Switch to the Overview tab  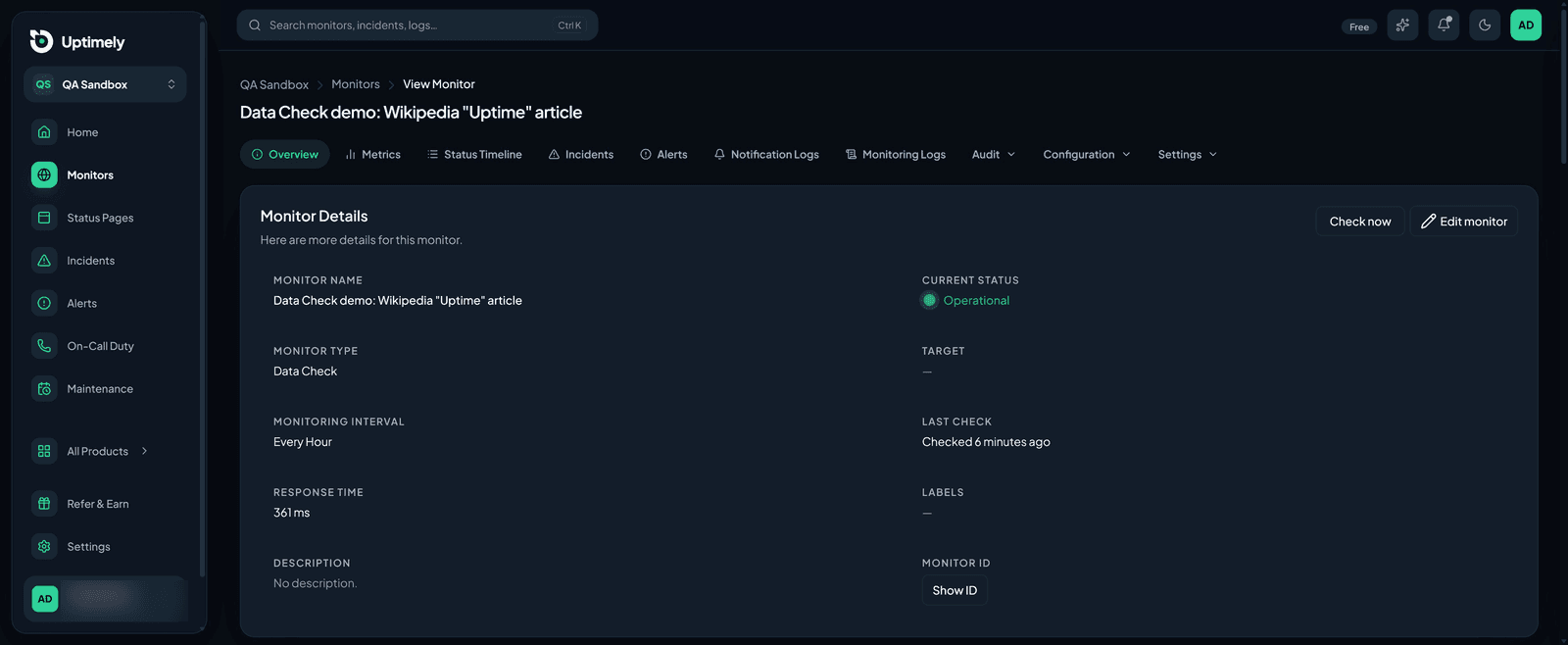[x=285, y=155]
